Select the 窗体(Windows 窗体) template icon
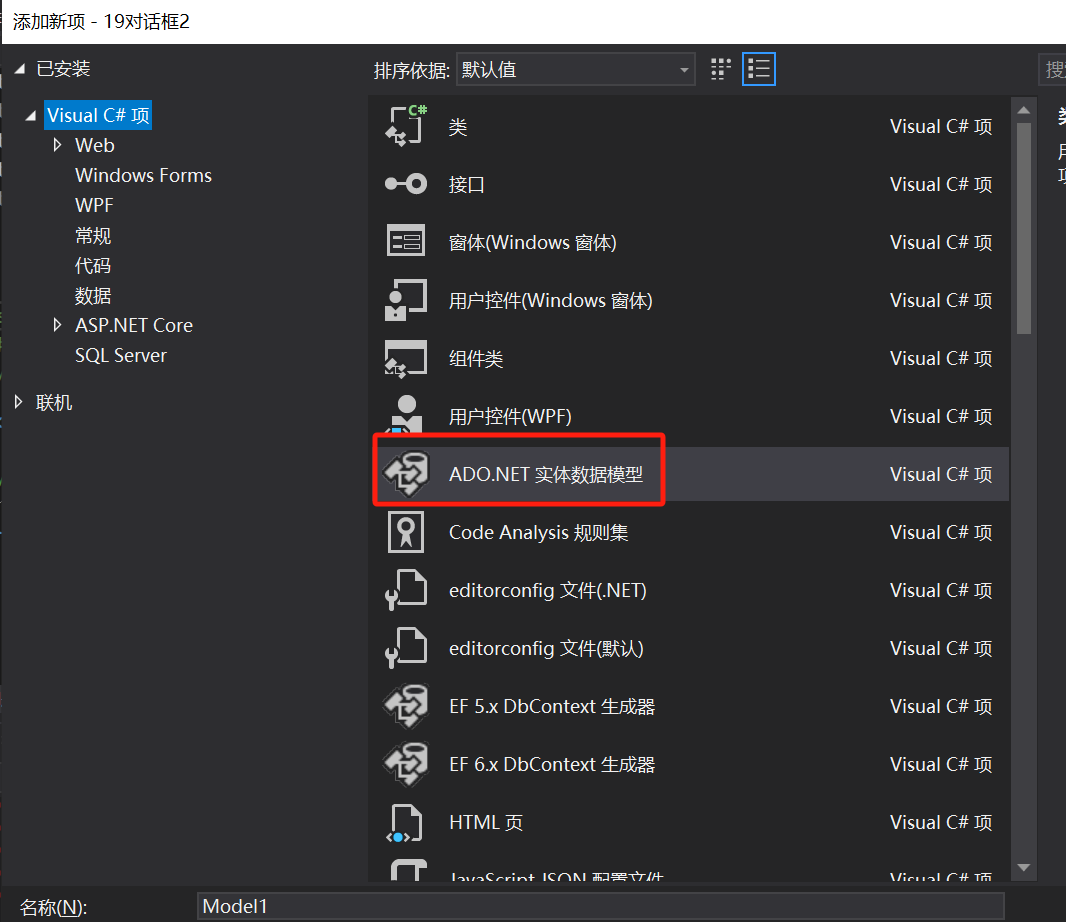This screenshot has height=922, width=1066. 406,242
